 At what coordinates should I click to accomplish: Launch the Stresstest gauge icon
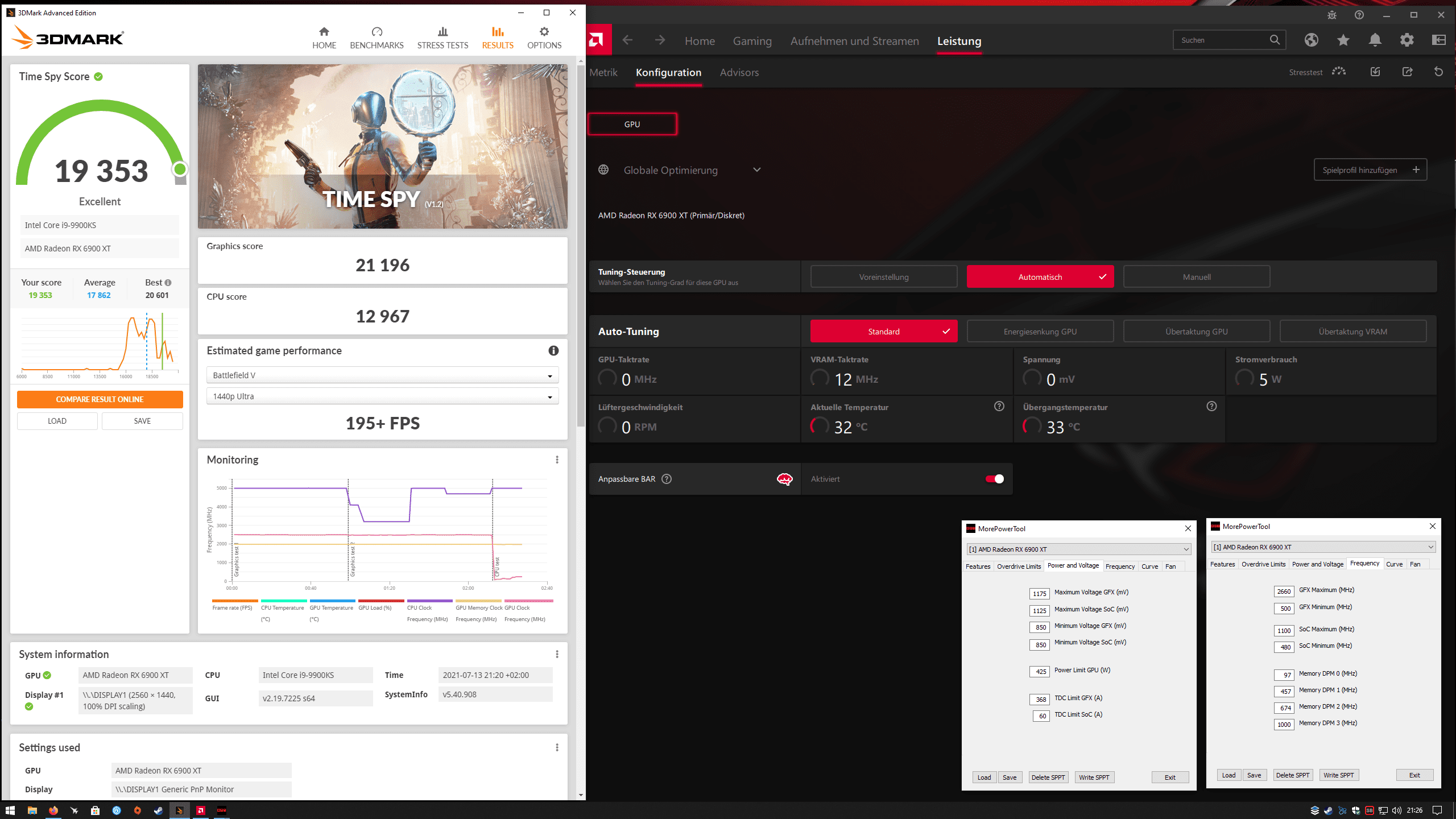click(x=1339, y=72)
